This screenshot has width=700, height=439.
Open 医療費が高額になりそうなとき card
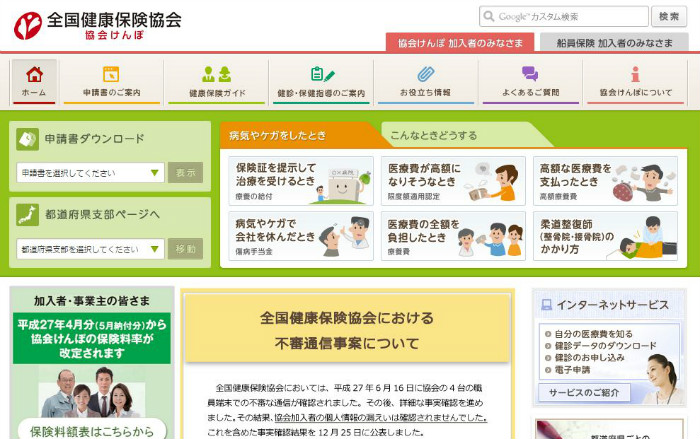pos(453,181)
